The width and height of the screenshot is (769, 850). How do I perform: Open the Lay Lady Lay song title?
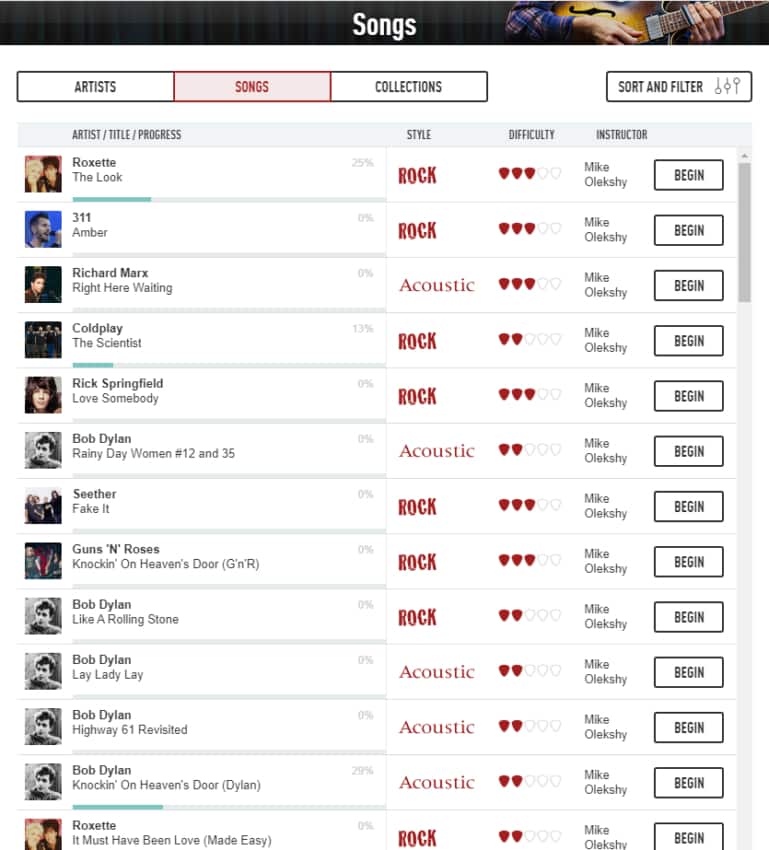pos(108,675)
